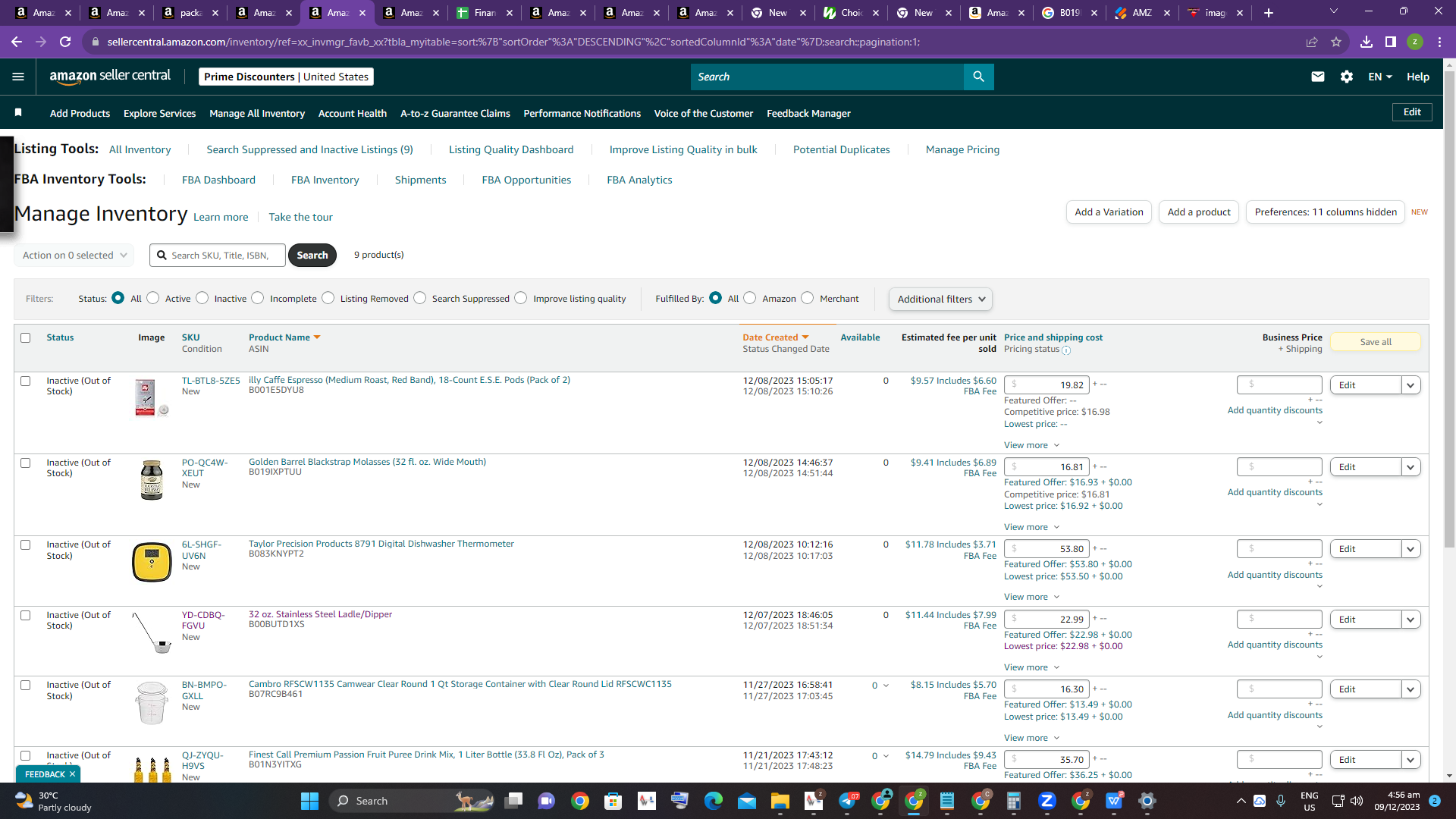Open the messages envelope icon
This screenshot has width=1456, height=819.
(1318, 77)
